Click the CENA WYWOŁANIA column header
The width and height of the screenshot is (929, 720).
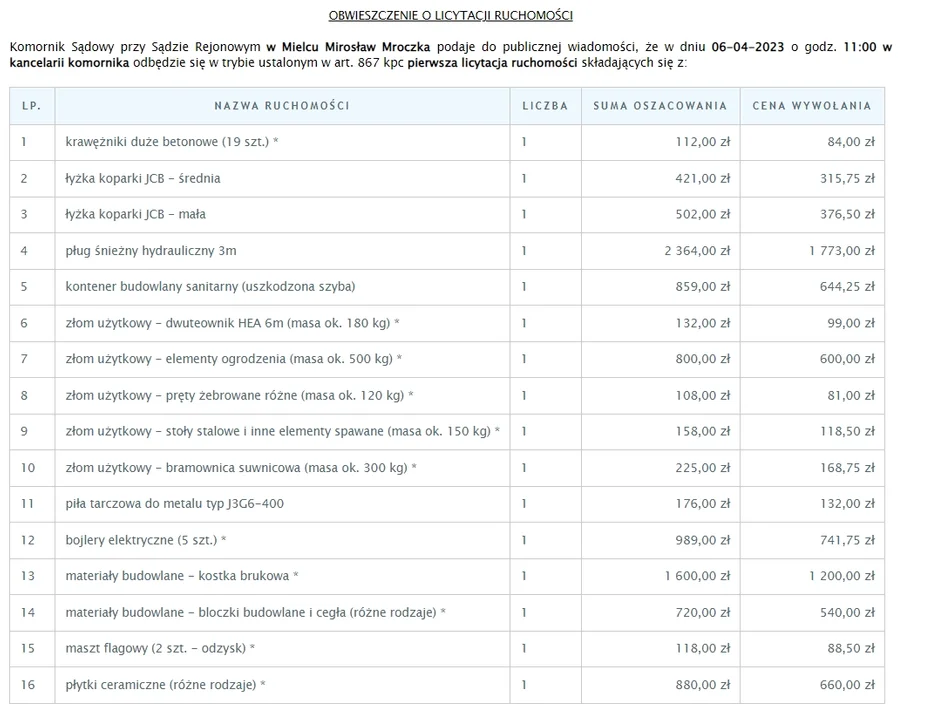point(812,106)
